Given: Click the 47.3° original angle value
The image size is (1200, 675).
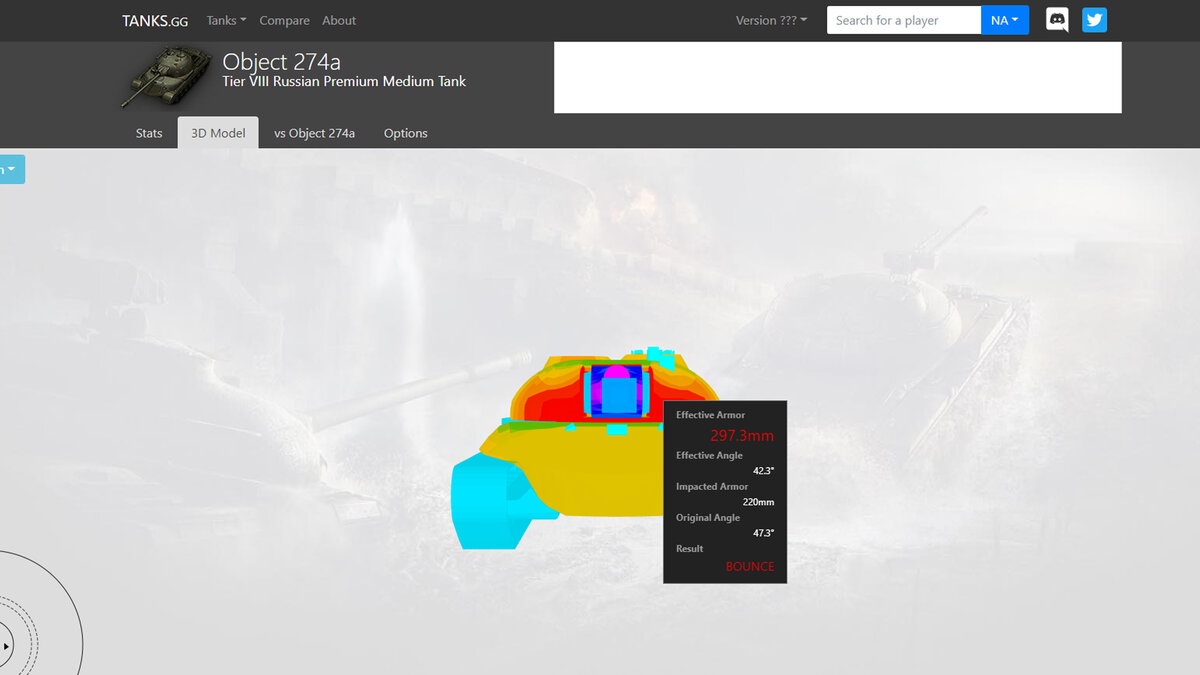Looking at the screenshot, I should coord(763,533).
